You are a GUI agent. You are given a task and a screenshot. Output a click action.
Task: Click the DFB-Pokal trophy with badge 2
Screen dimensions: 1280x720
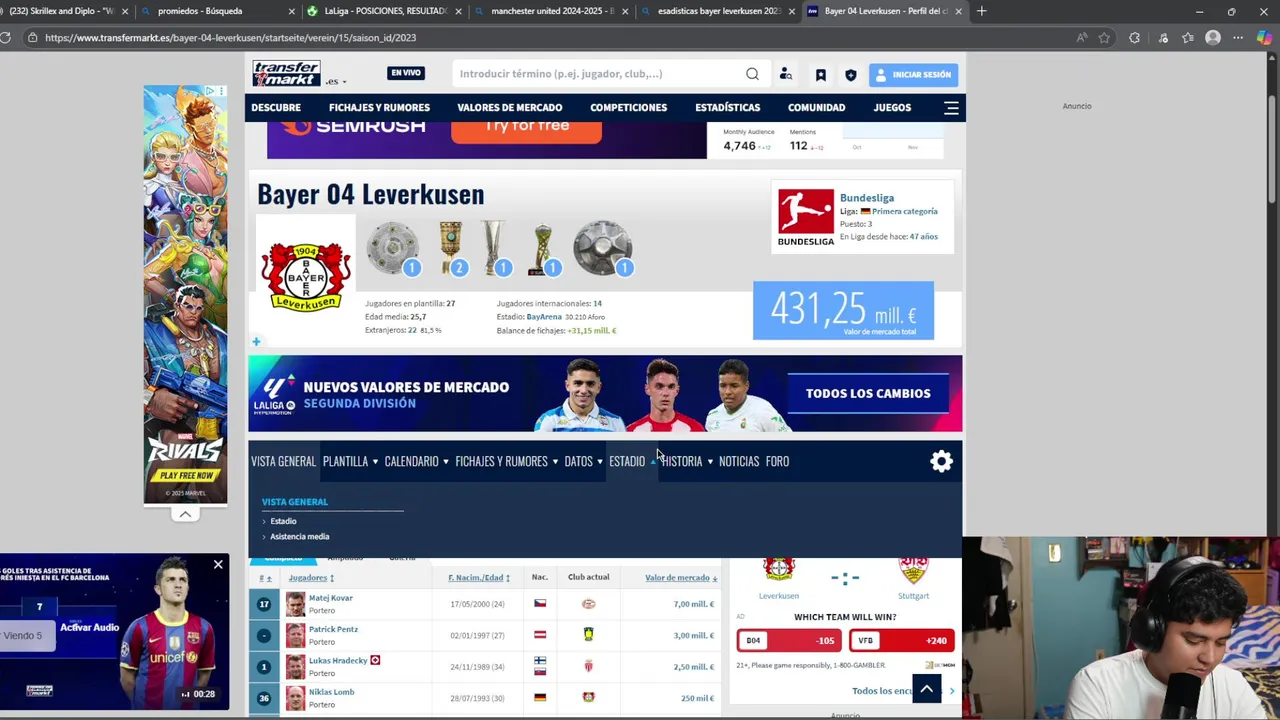point(452,248)
